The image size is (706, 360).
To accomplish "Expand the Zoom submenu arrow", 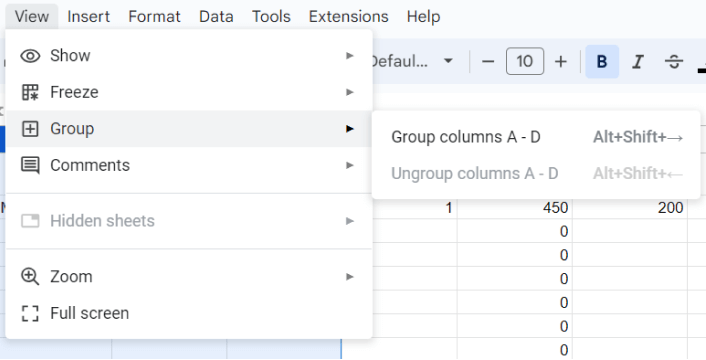I will click(x=350, y=276).
